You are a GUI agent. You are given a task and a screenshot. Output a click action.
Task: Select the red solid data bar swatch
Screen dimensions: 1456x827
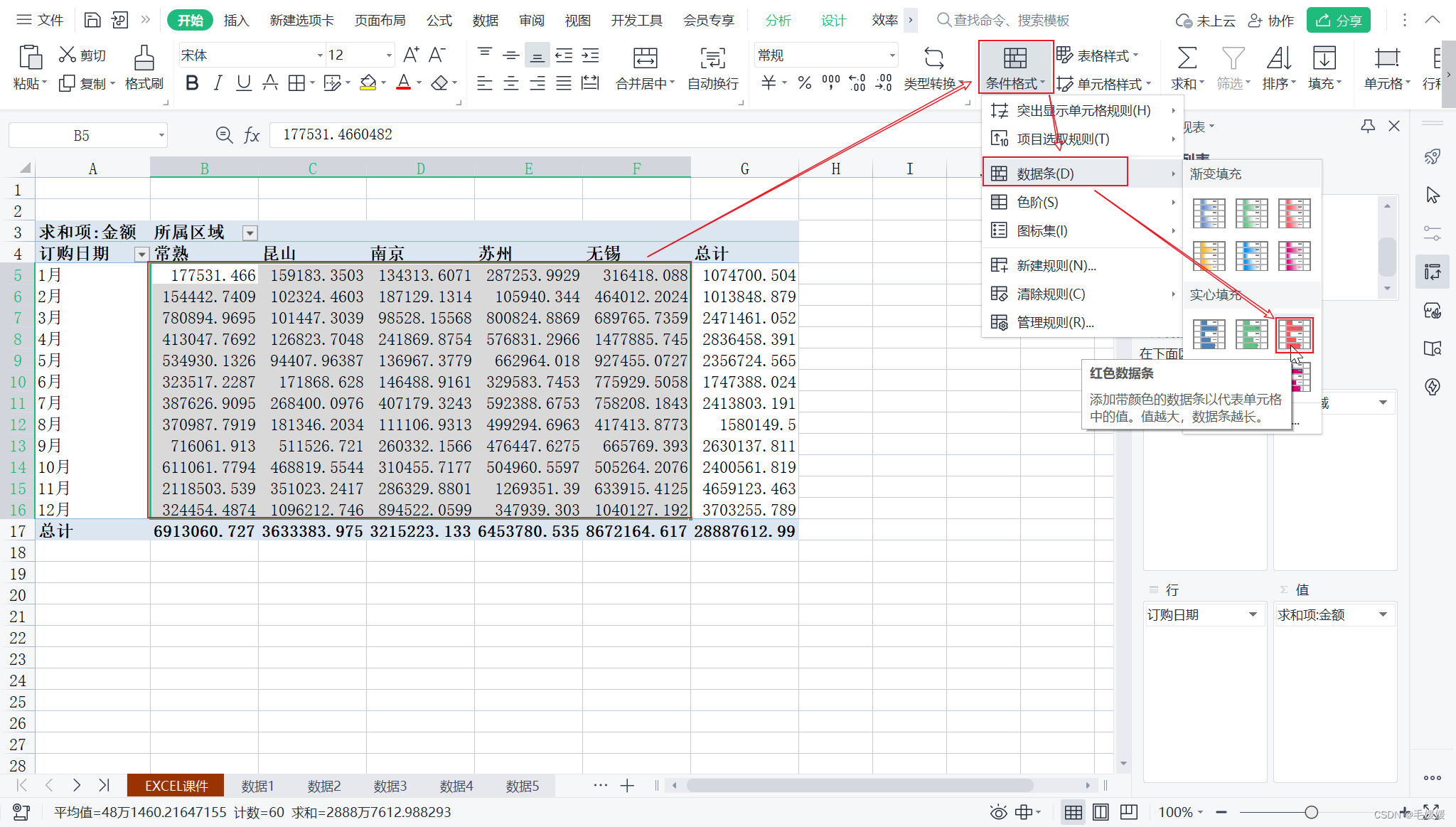1294,334
